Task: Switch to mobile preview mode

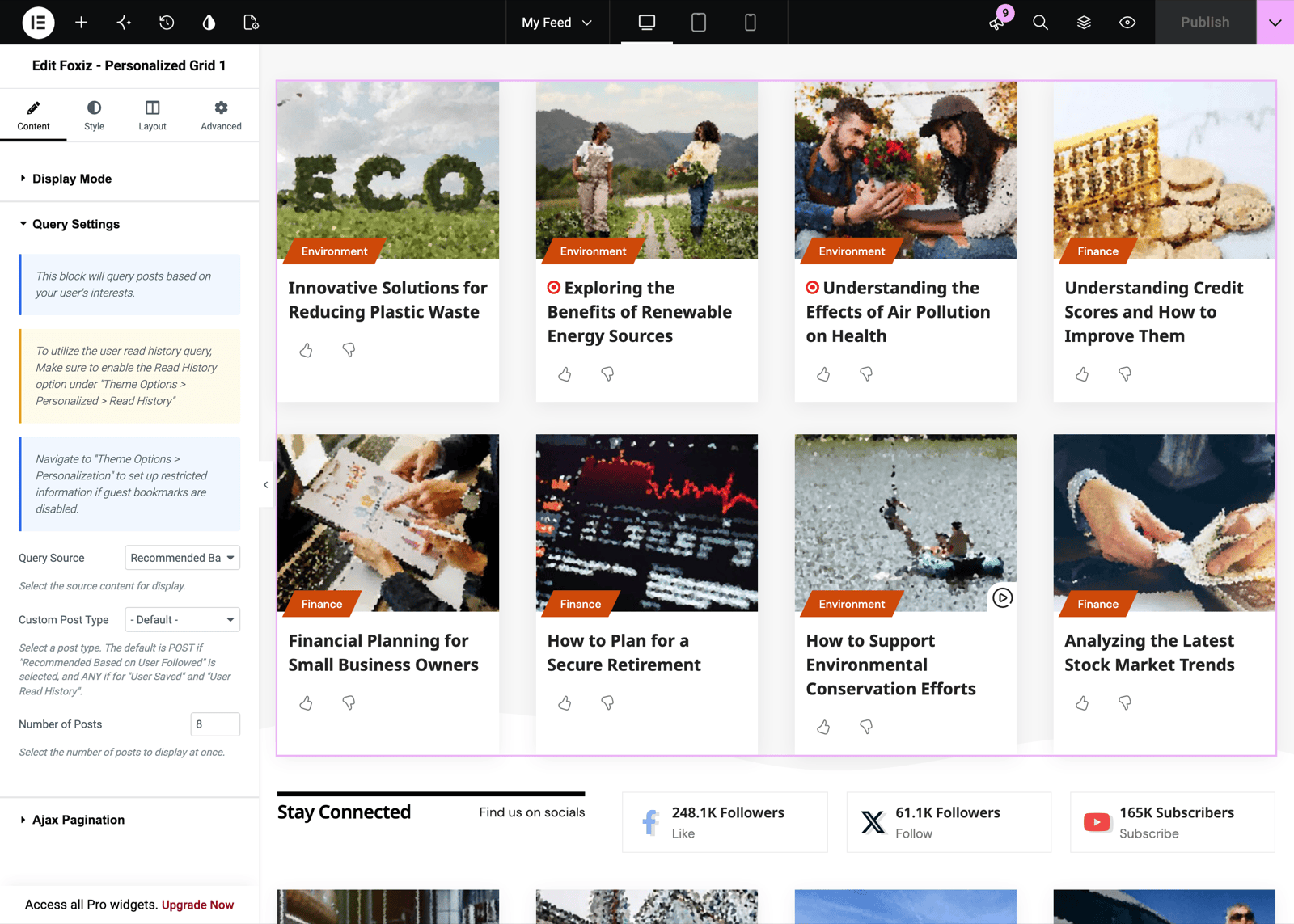Action: [x=751, y=22]
